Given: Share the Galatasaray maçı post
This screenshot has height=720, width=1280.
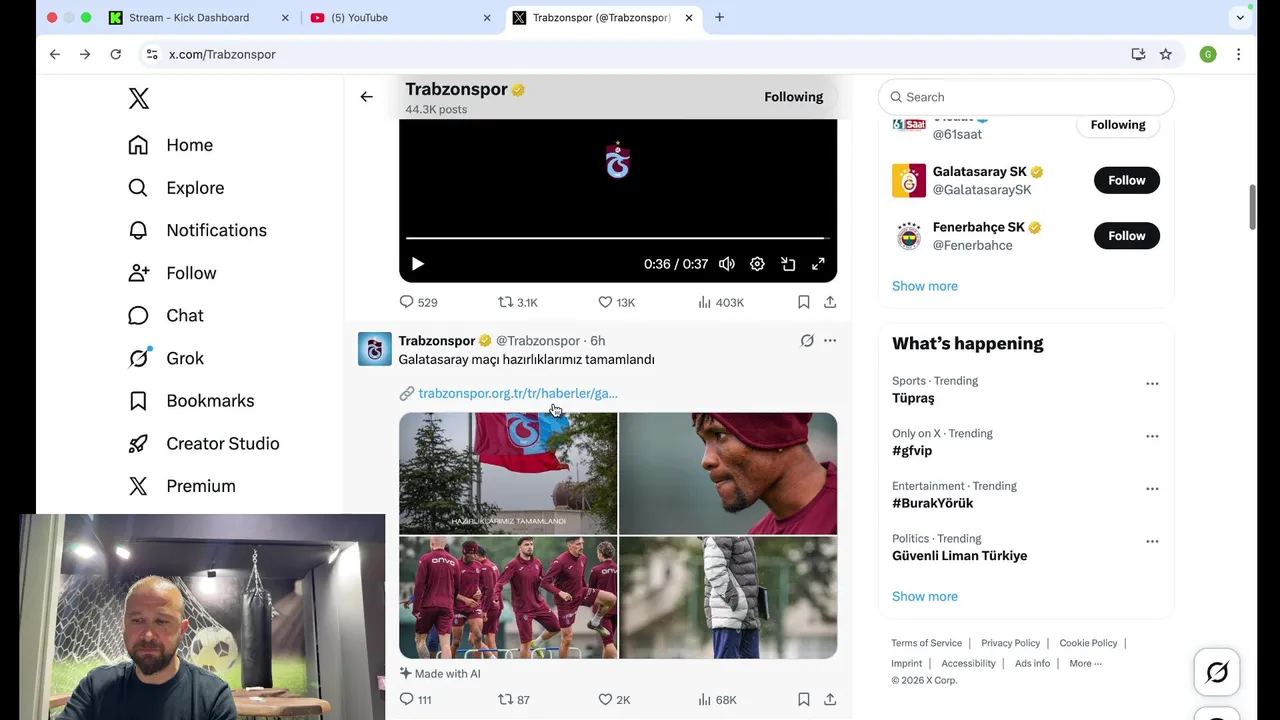Looking at the screenshot, I should (x=830, y=700).
